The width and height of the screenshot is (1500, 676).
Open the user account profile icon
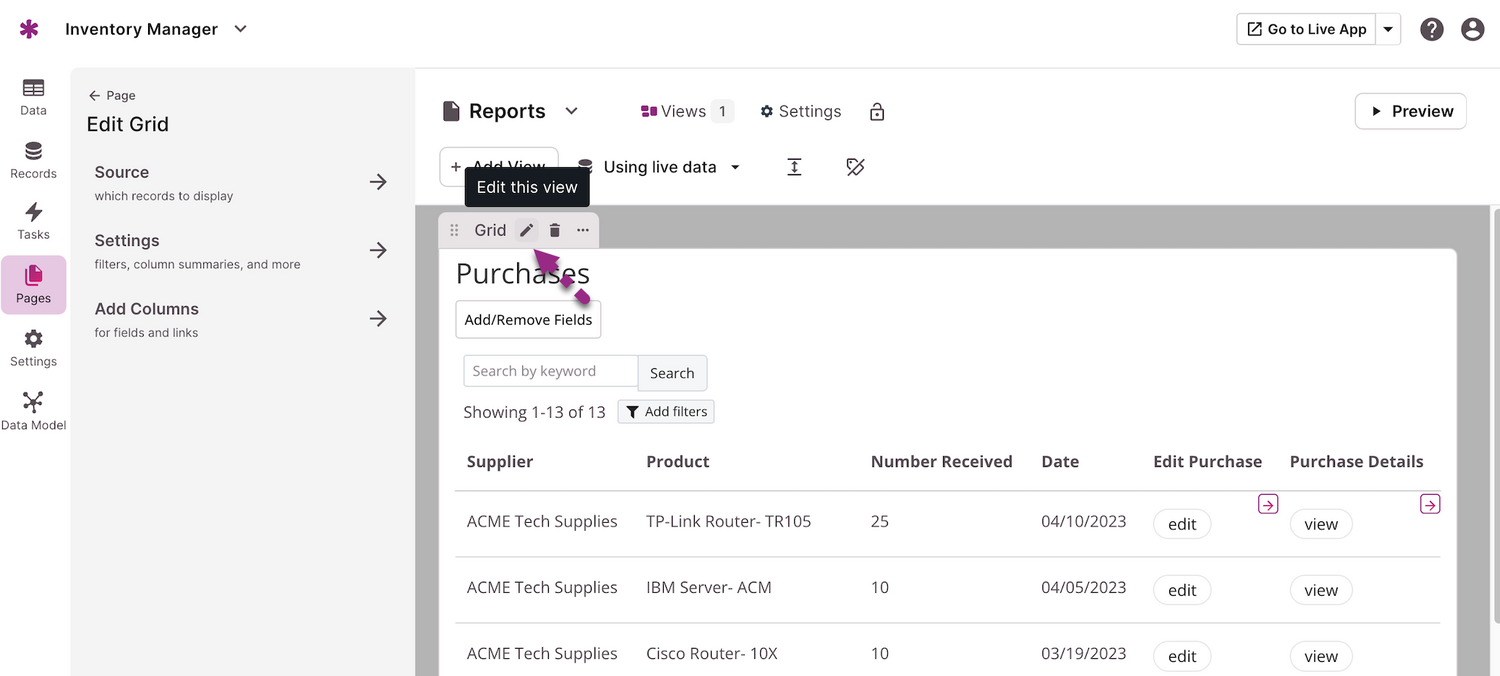tap(1472, 29)
